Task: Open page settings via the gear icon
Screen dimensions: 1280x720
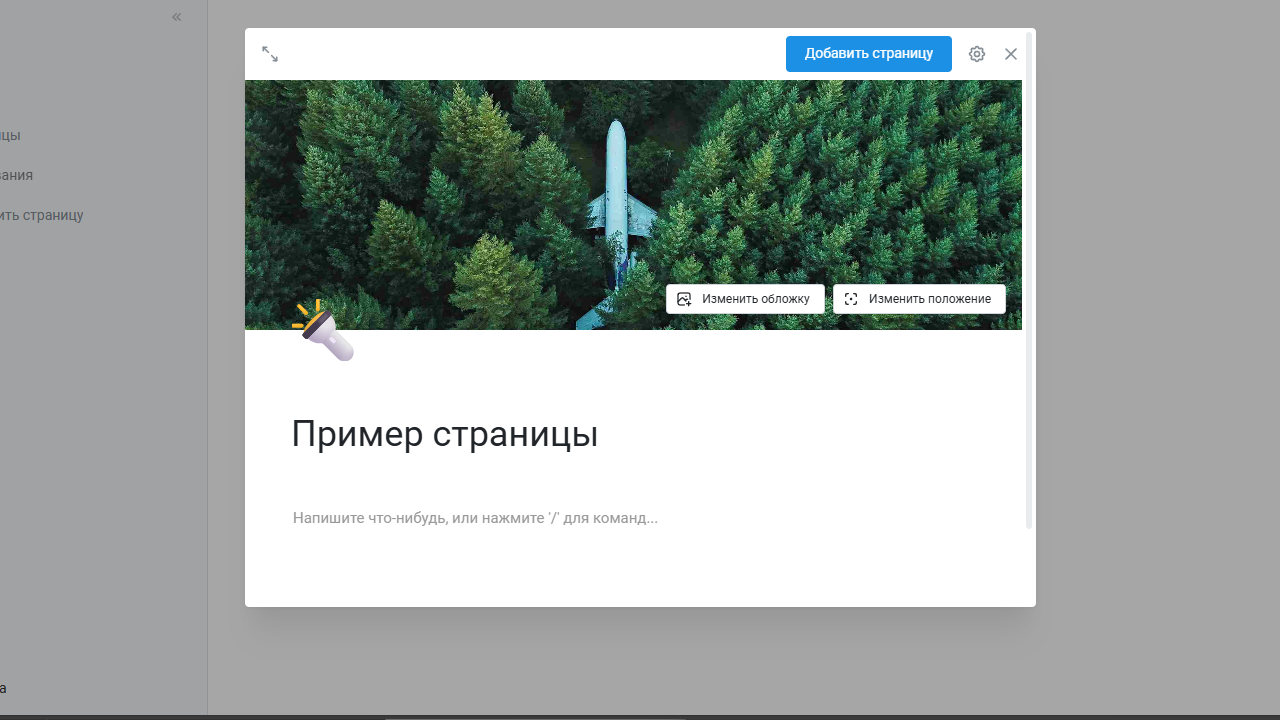Action: pyautogui.click(x=977, y=54)
